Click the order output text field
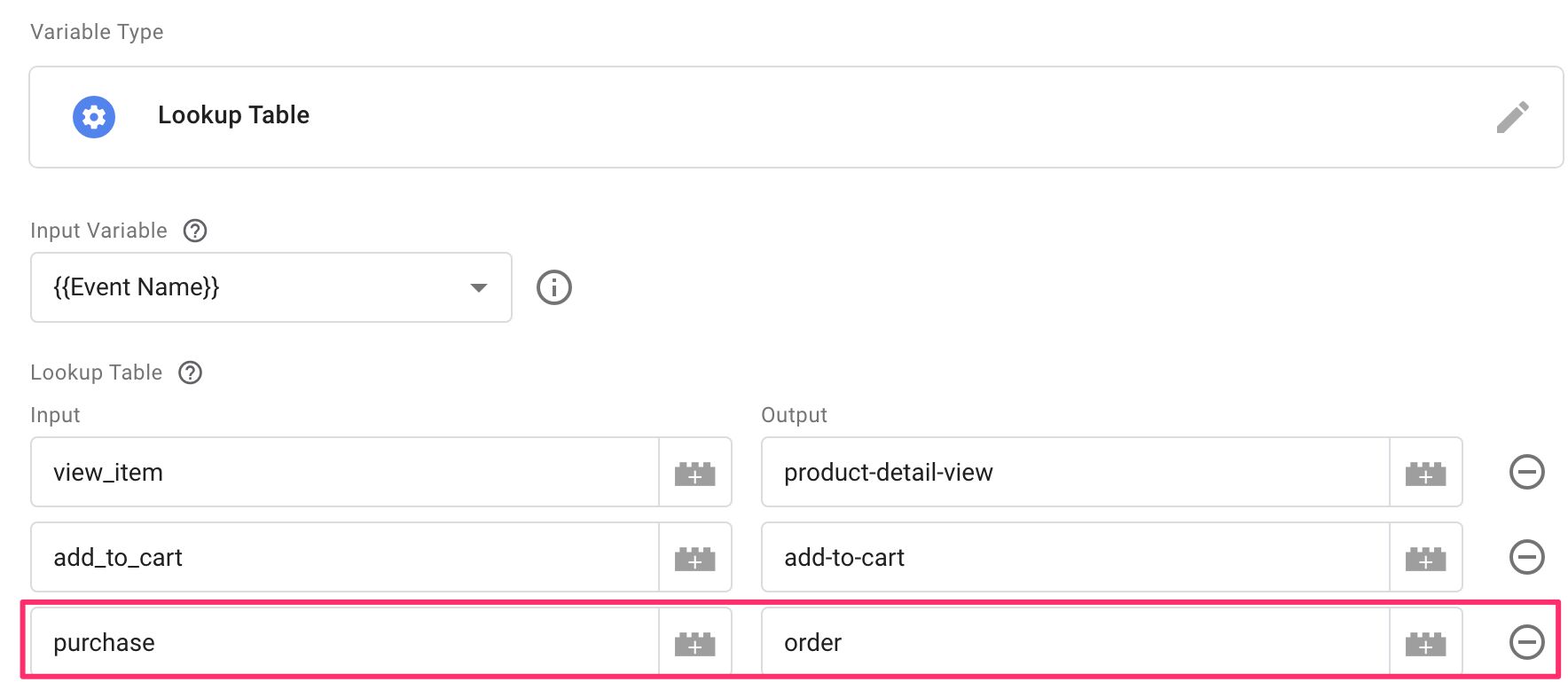This screenshot has width=1568, height=690. click(x=1076, y=643)
